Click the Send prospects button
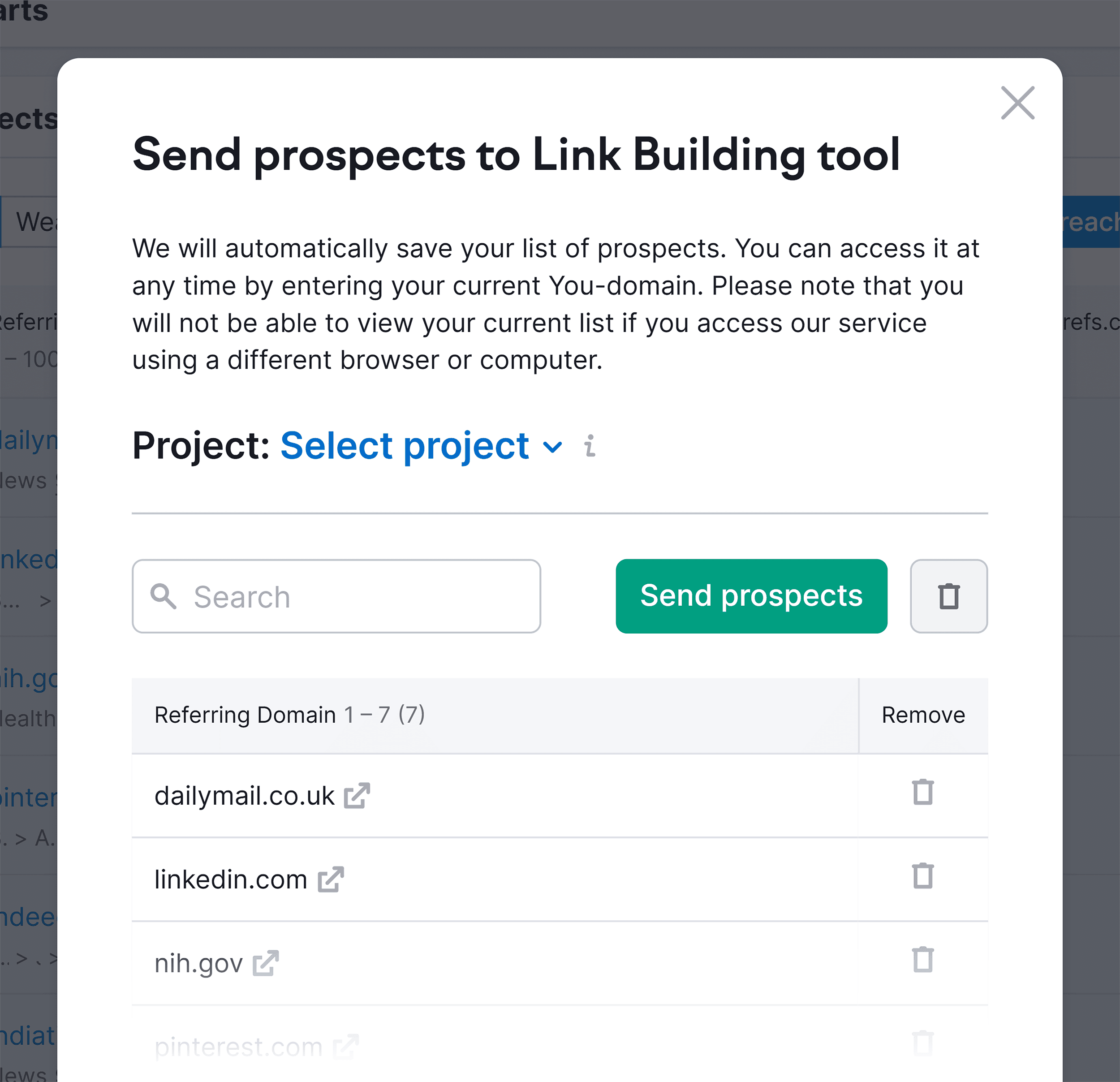 coord(750,596)
